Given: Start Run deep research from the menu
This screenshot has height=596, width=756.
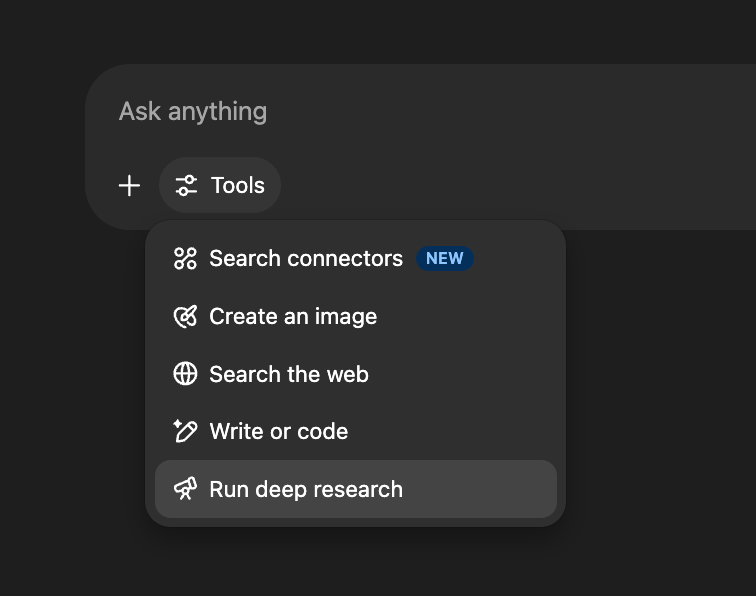Looking at the screenshot, I should 306,489.
